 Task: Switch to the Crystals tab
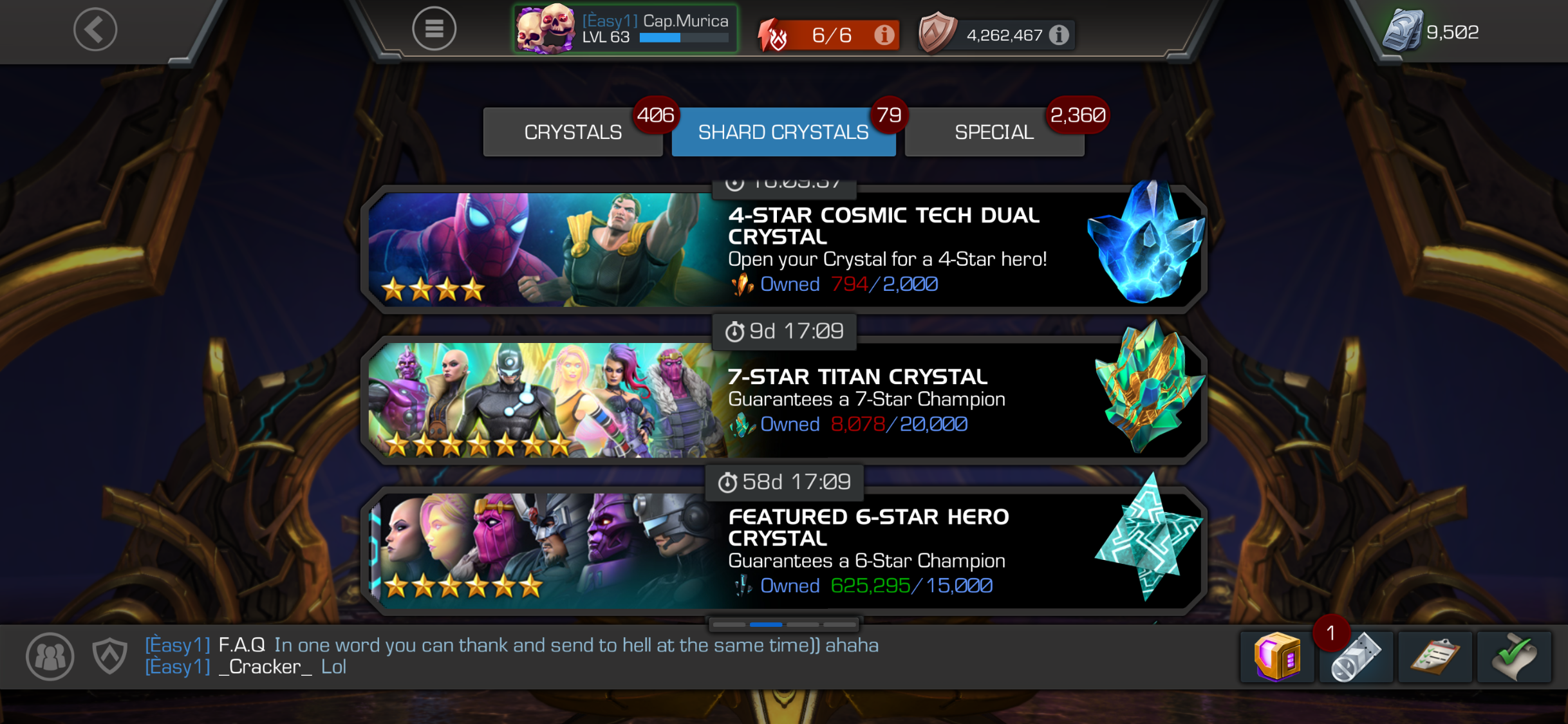(x=573, y=132)
